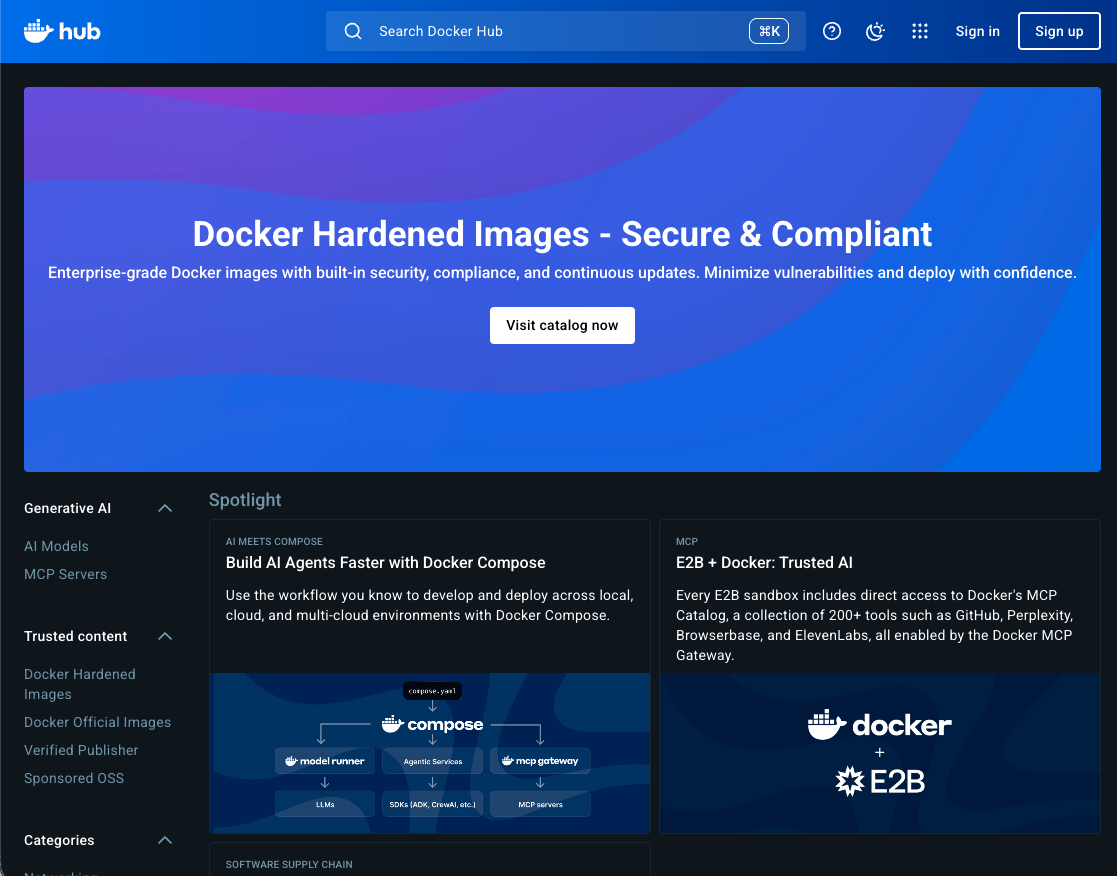Image resolution: width=1117 pixels, height=876 pixels.
Task: Choose Verified Publisher in sidebar
Action: [x=81, y=750]
